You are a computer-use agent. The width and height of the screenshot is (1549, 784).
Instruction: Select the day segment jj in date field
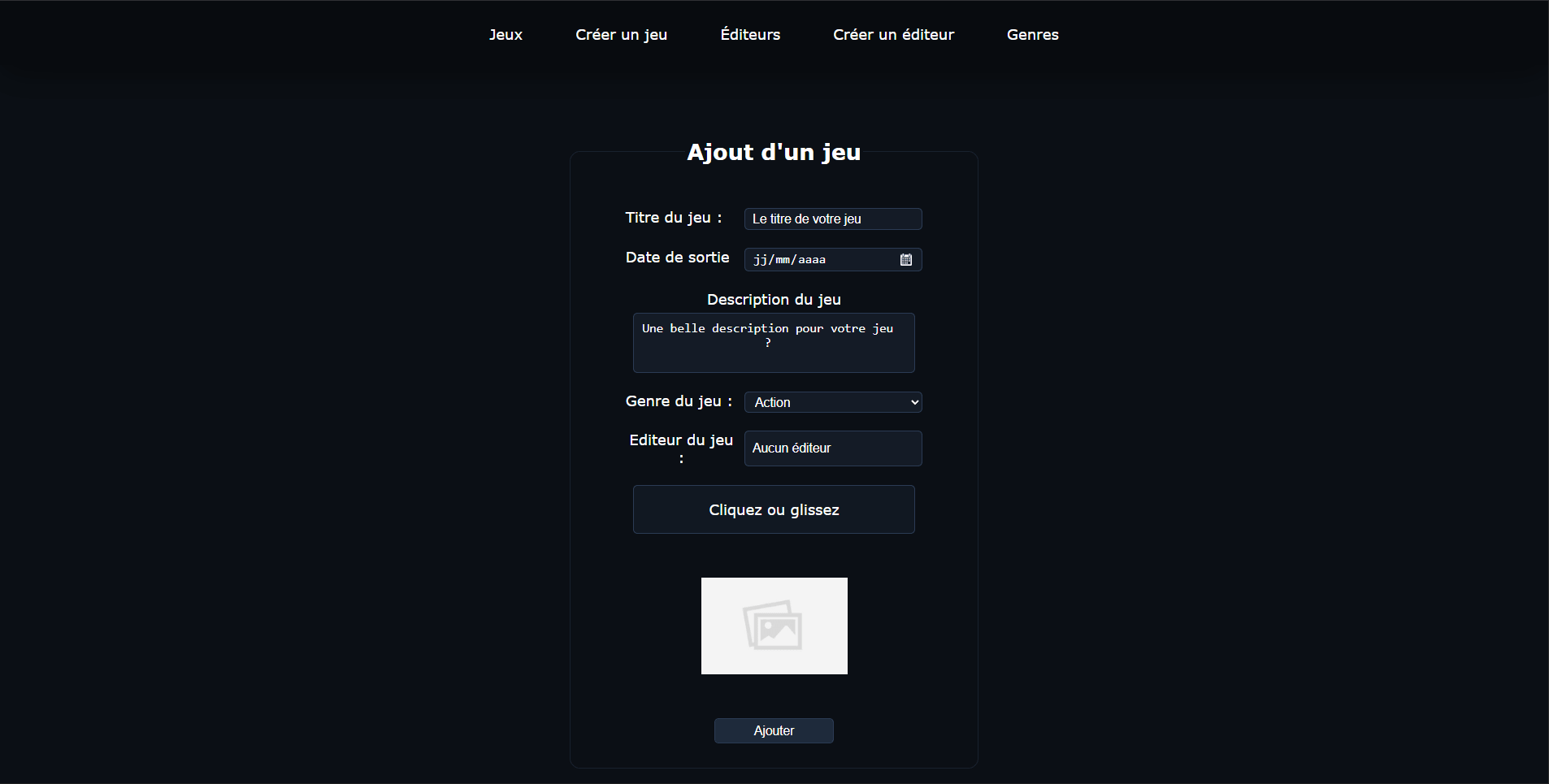point(760,260)
